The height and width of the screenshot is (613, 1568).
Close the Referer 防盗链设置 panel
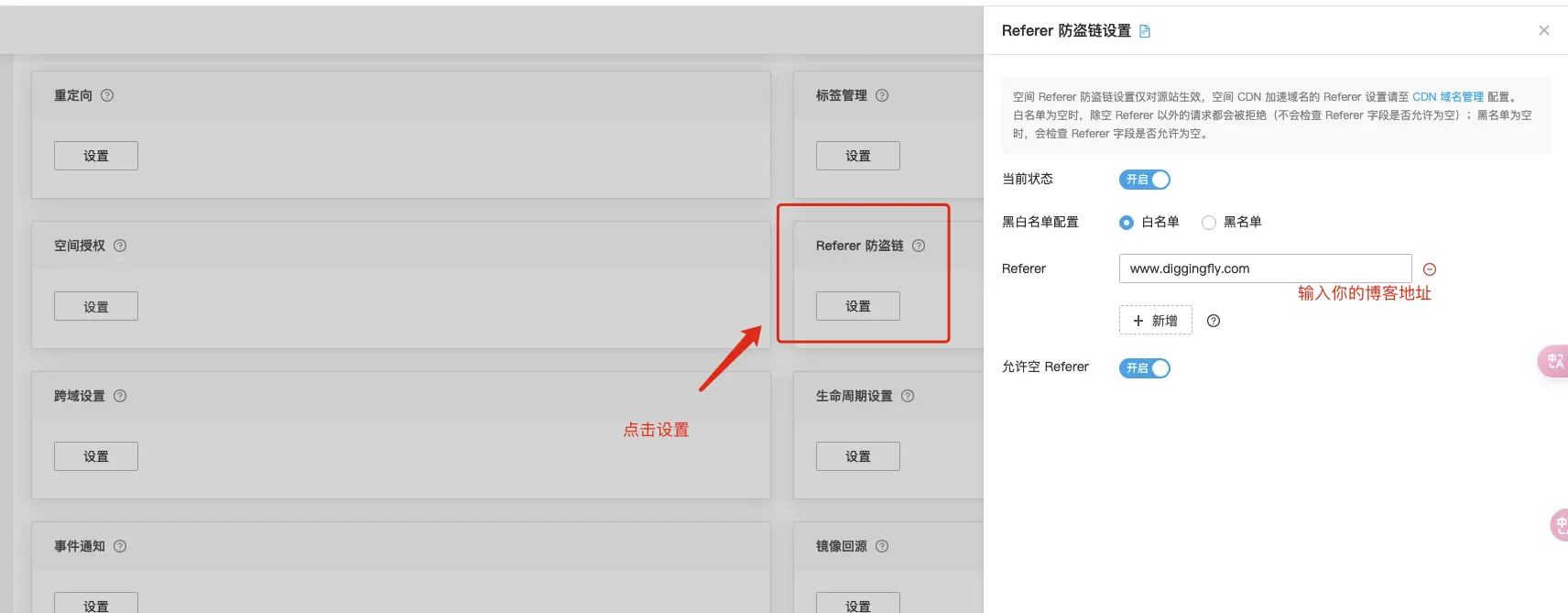tap(1544, 30)
